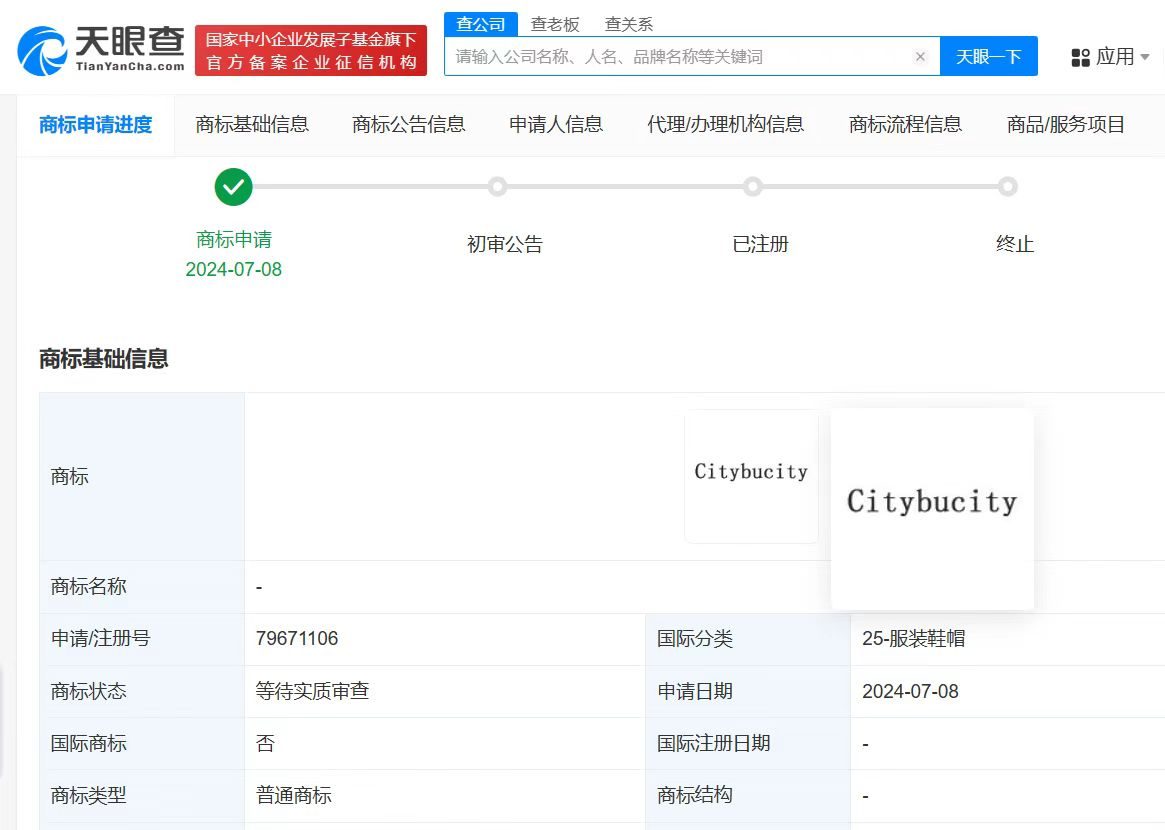Select the 商品/服务项目 tab

tap(1066, 124)
